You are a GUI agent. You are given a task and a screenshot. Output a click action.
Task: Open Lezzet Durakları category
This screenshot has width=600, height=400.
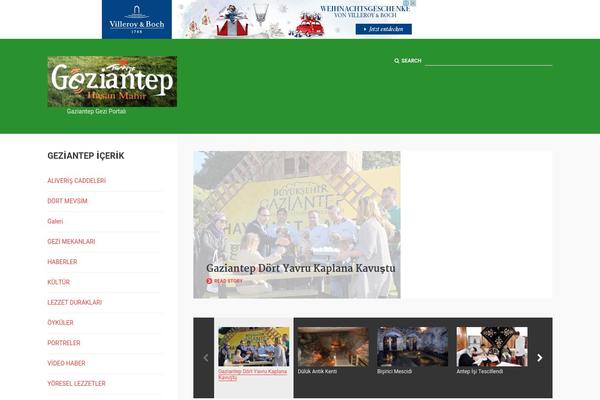(x=75, y=302)
